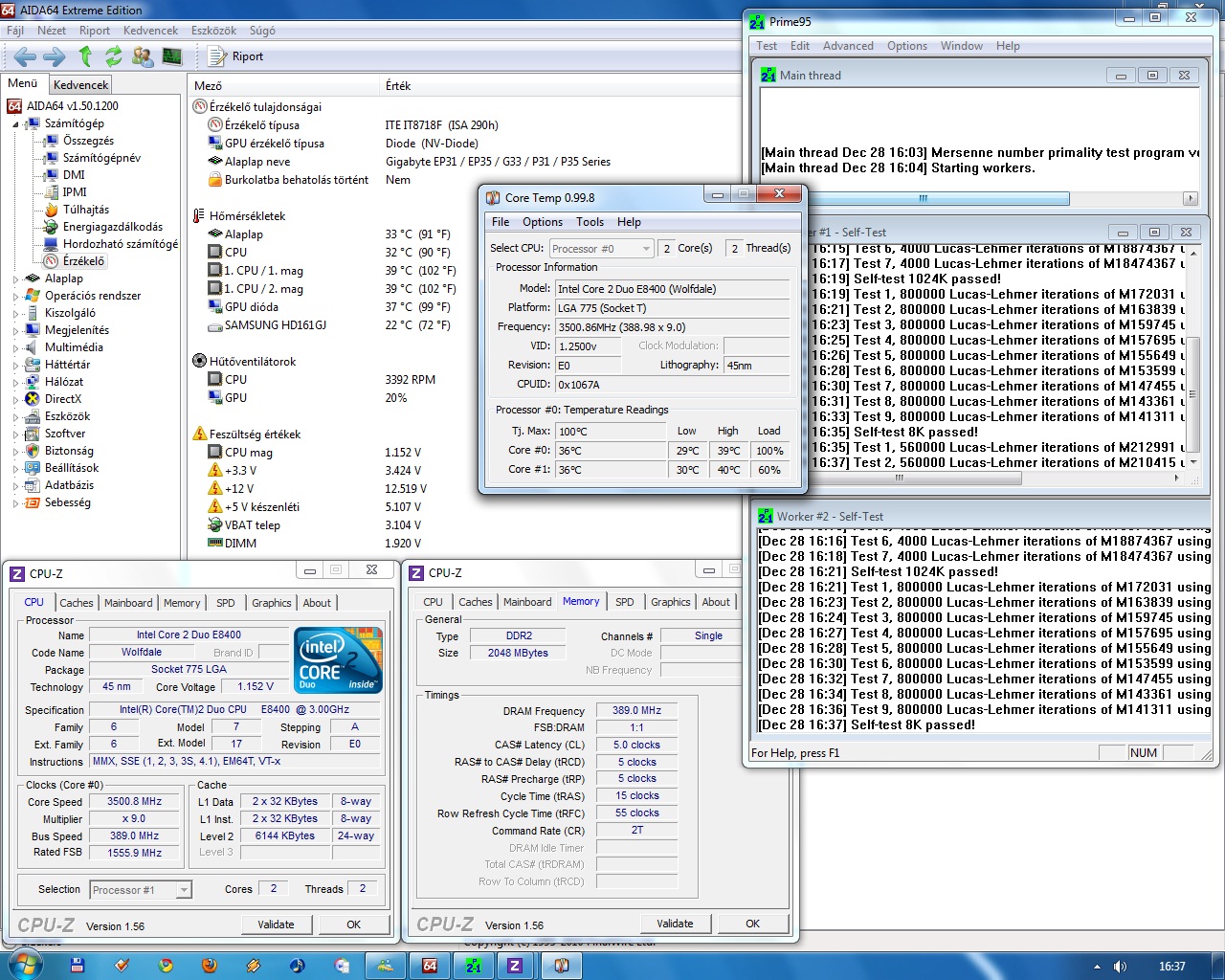Image resolution: width=1225 pixels, height=980 pixels.
Task: Open the Súgó menu in AIDA64
Action: pyautogui.click(x=262, y=31)
